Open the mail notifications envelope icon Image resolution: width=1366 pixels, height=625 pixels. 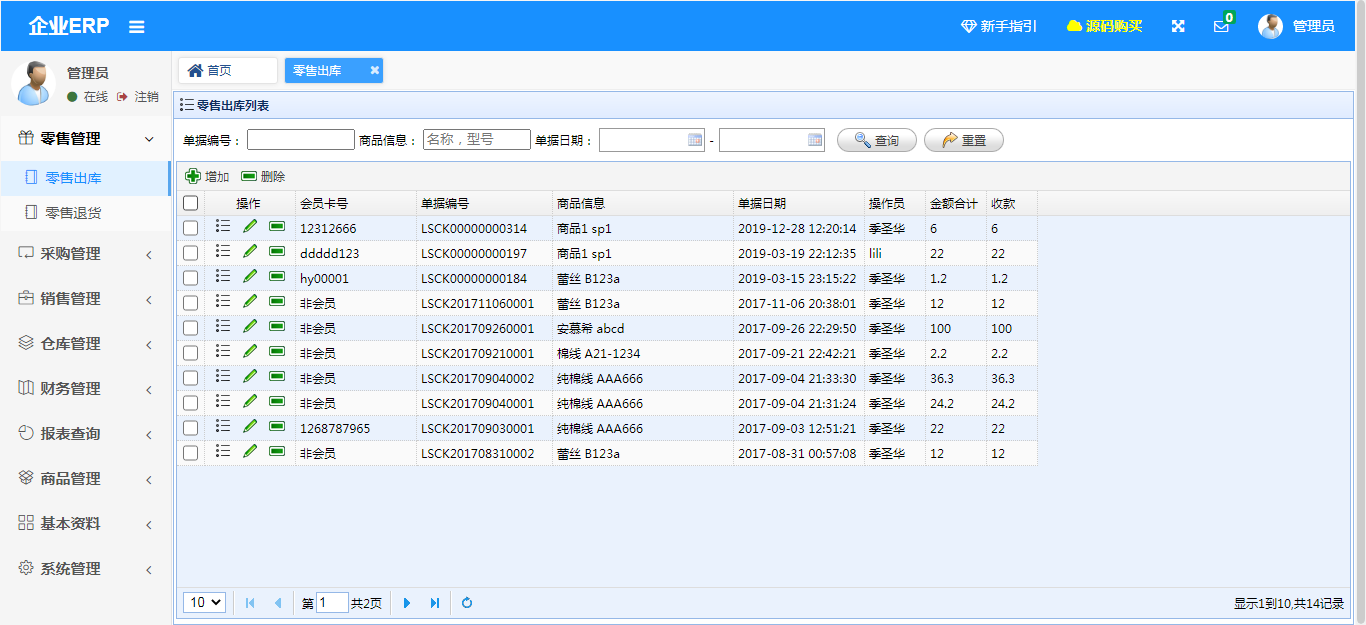(x=1221, y=27)
